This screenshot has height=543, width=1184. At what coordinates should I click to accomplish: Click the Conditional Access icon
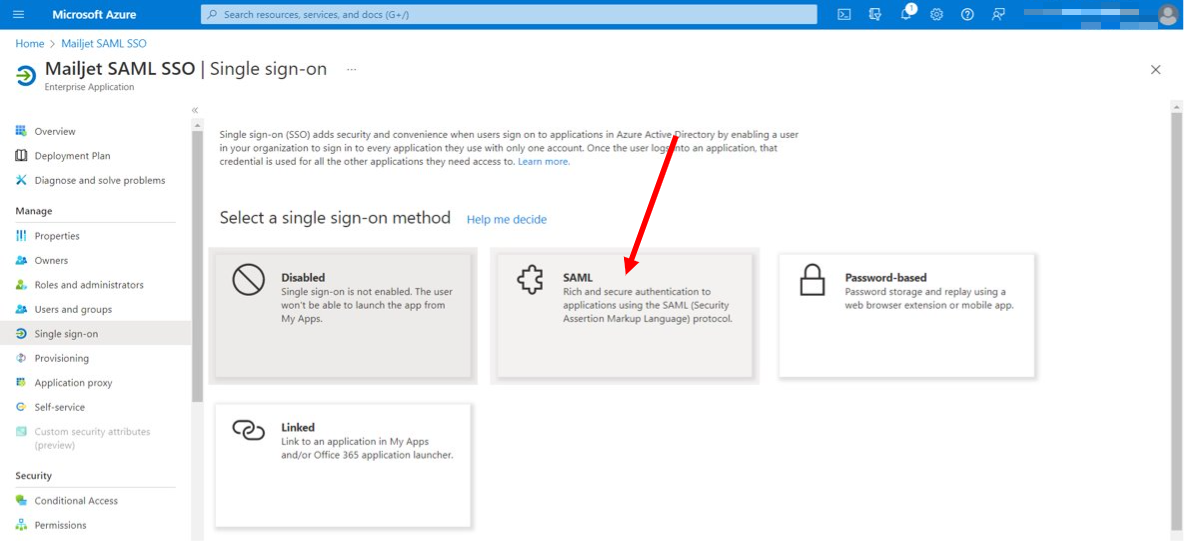pos(21,501)
